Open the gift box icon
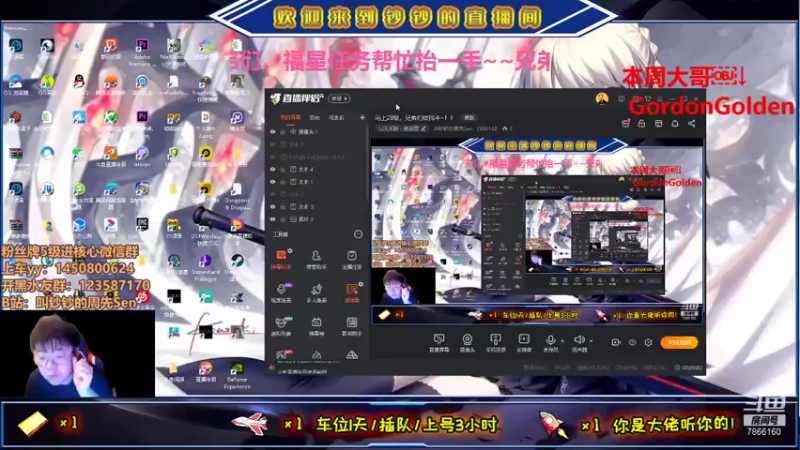This screenshot has height=450, width=800. (626, 123)
